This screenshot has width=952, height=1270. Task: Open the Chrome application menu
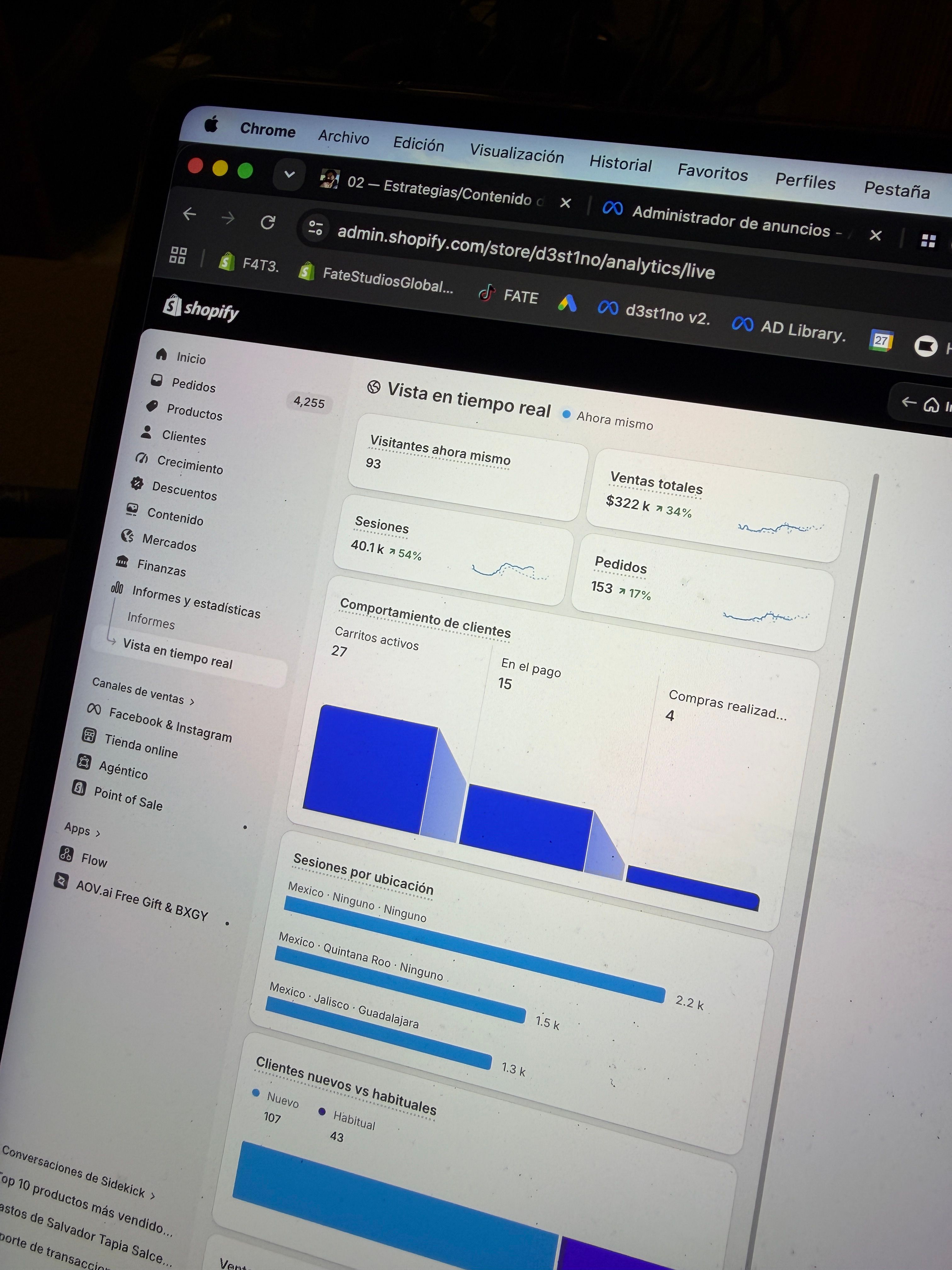coord(267,130)
